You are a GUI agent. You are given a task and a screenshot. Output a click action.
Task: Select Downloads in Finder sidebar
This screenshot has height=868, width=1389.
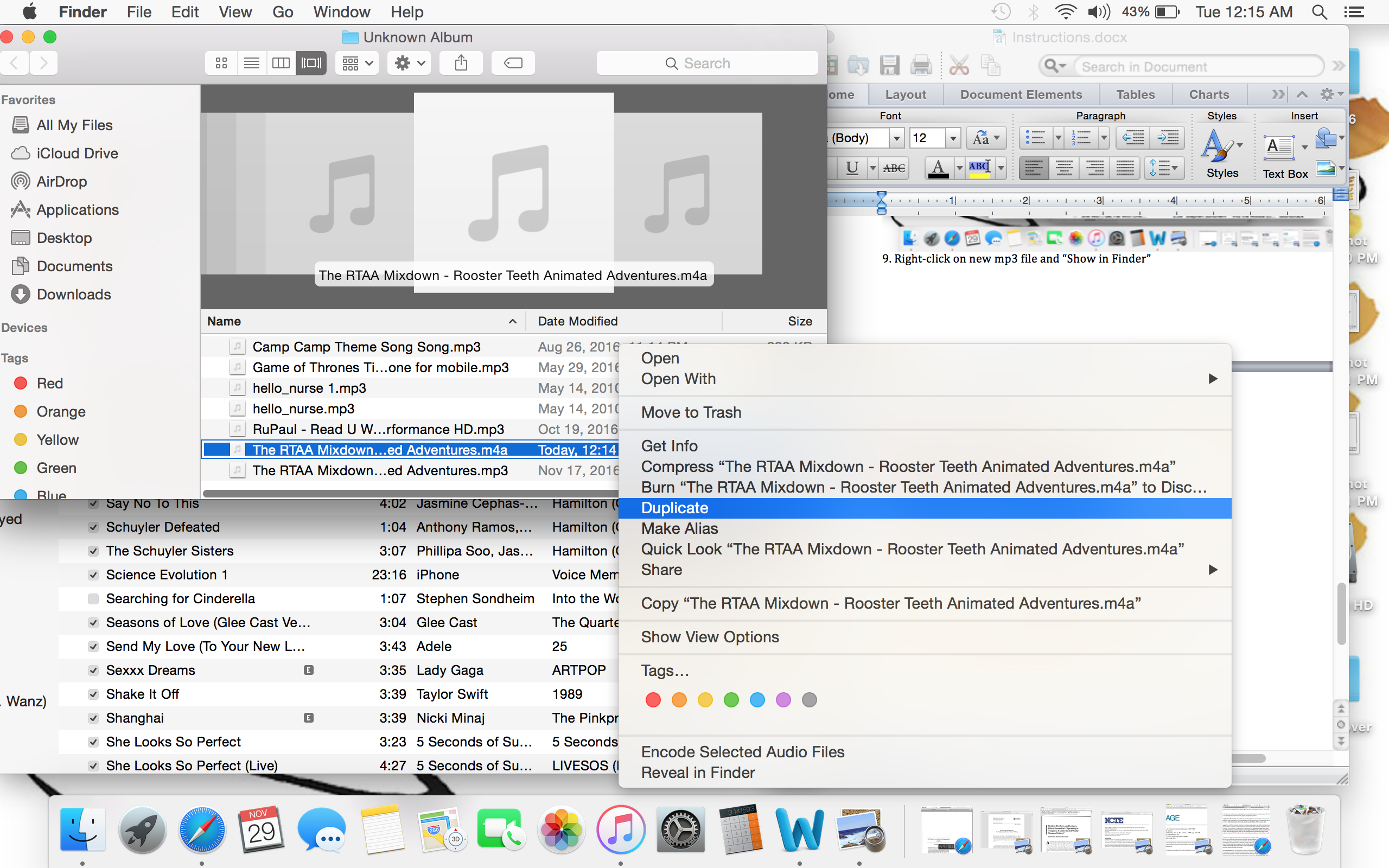[x=73, y=295]
